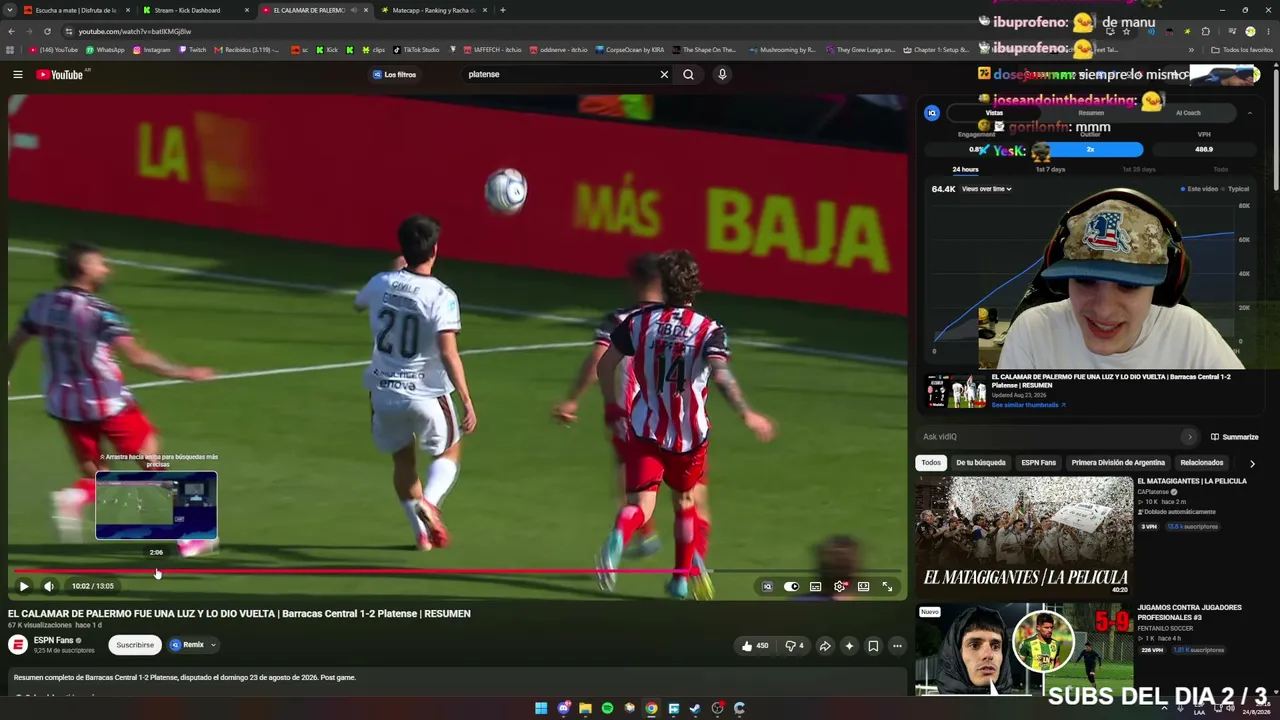
Task: Go back in browser history
Action: [11, 31]
